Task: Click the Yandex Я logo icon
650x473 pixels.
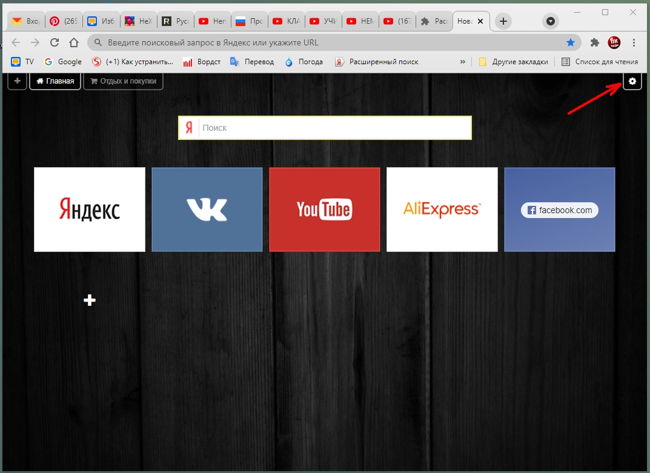Action: point(189,128)
